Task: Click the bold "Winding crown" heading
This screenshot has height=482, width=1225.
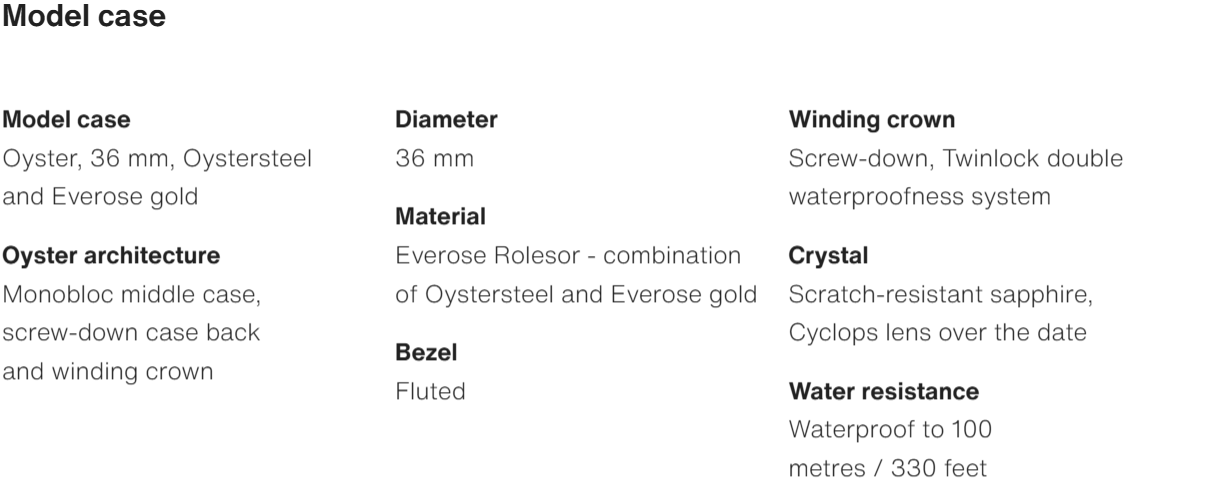Action: point(872,120)
